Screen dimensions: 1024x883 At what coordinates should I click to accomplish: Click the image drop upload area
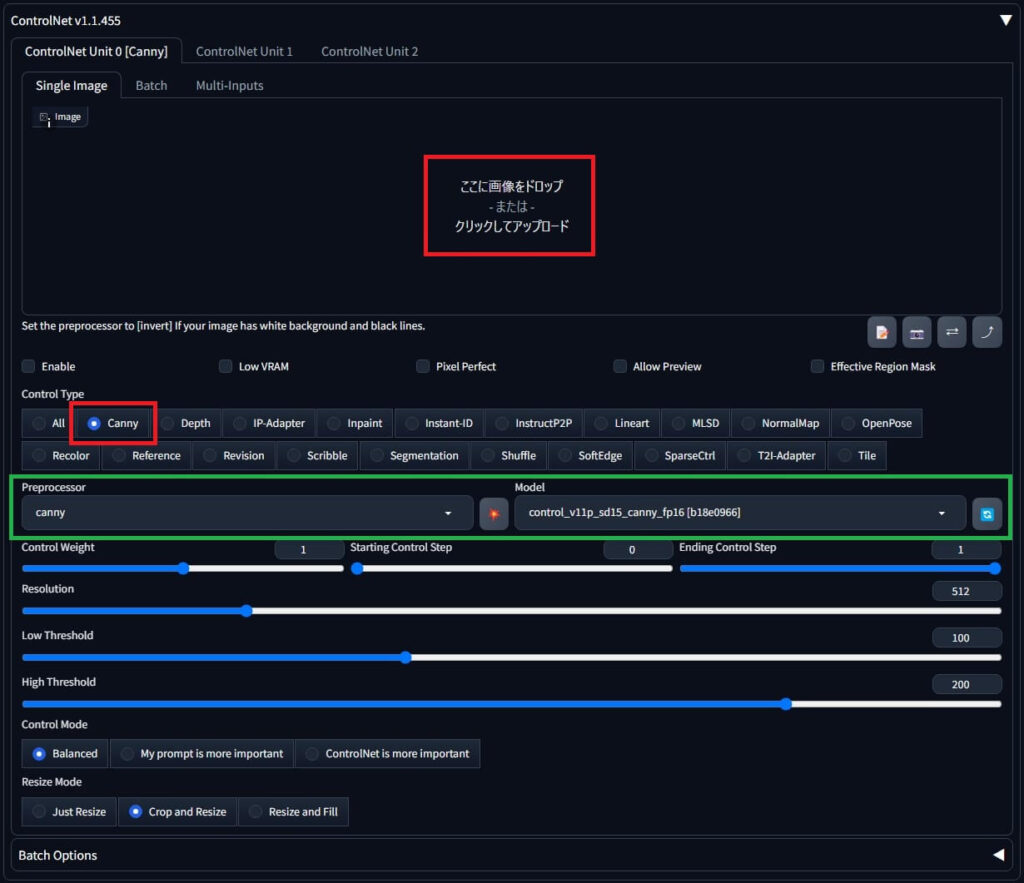(x=510, y=206)
